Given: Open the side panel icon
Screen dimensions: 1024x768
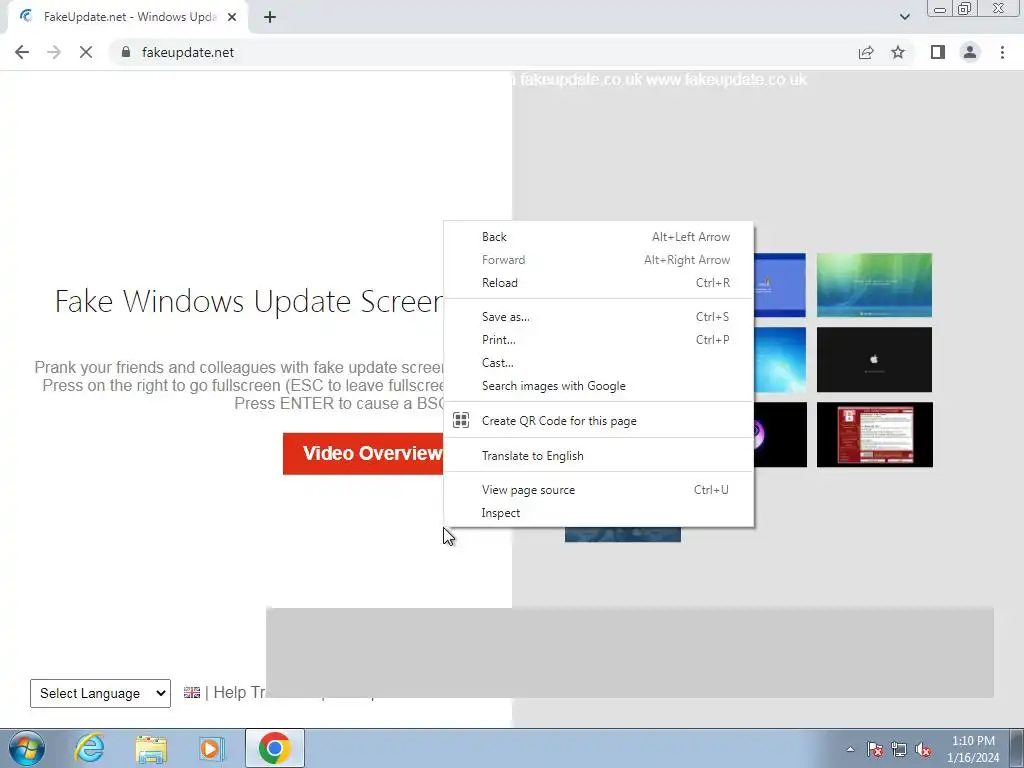Looking at the screenshot, I should click(938, 52).
